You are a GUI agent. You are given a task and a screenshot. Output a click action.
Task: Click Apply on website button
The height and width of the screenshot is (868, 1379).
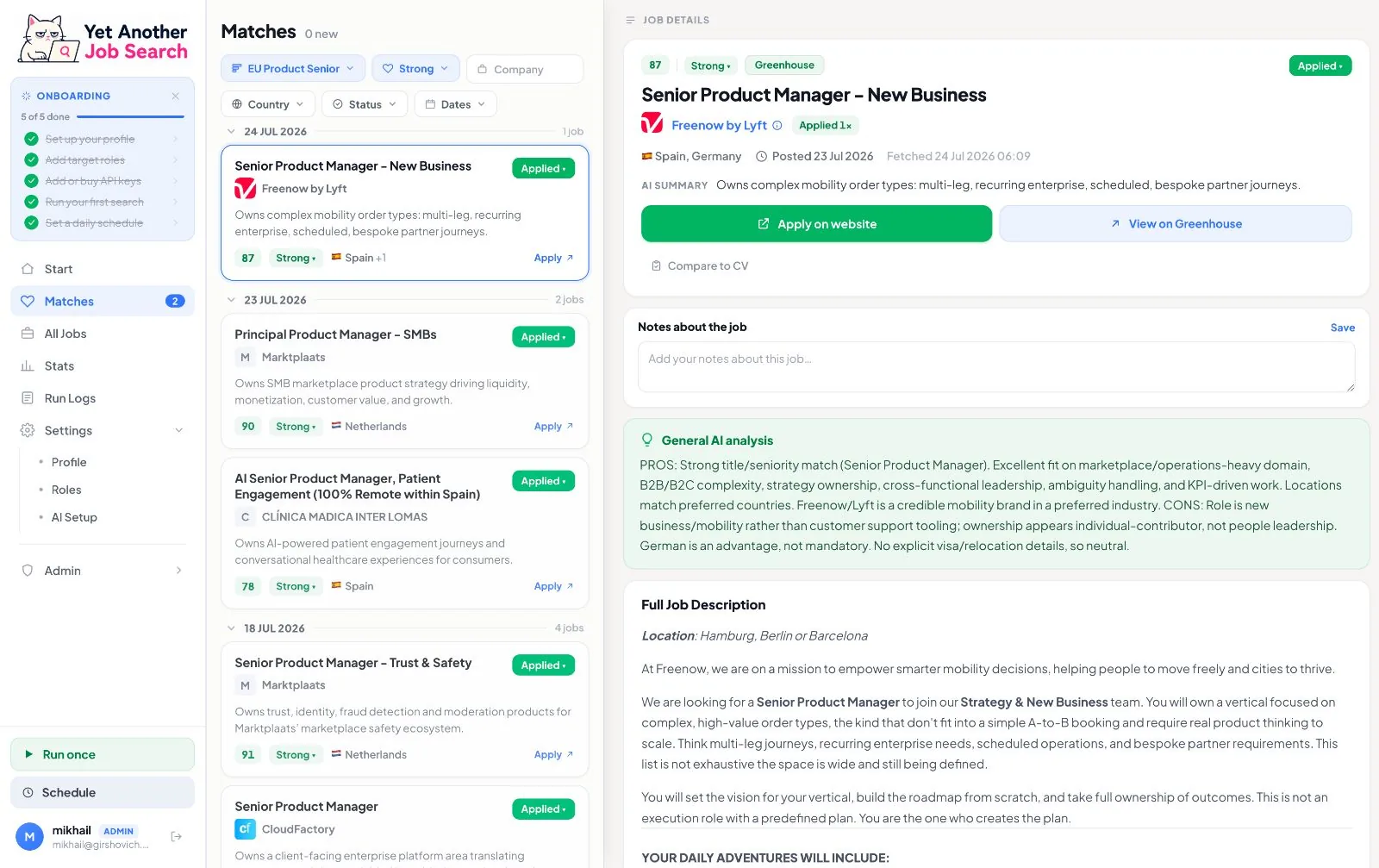pyautogui.click(x=816, y=224)
